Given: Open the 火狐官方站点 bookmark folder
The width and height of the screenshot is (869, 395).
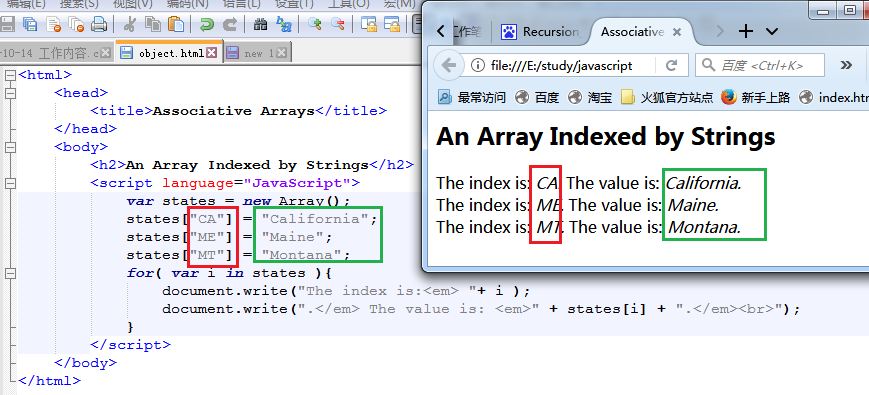Looking at the screenshot, I should pos(667,98).
